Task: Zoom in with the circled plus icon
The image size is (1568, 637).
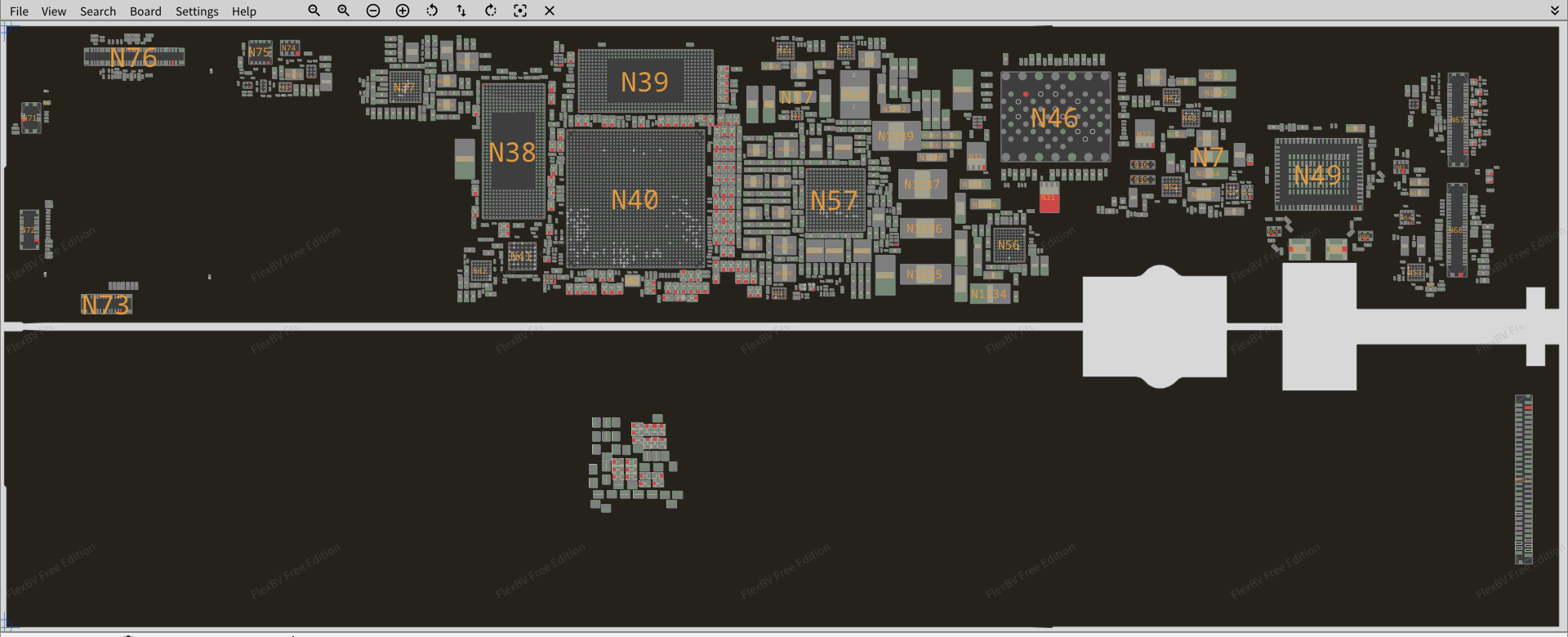Action: point(403,11)
